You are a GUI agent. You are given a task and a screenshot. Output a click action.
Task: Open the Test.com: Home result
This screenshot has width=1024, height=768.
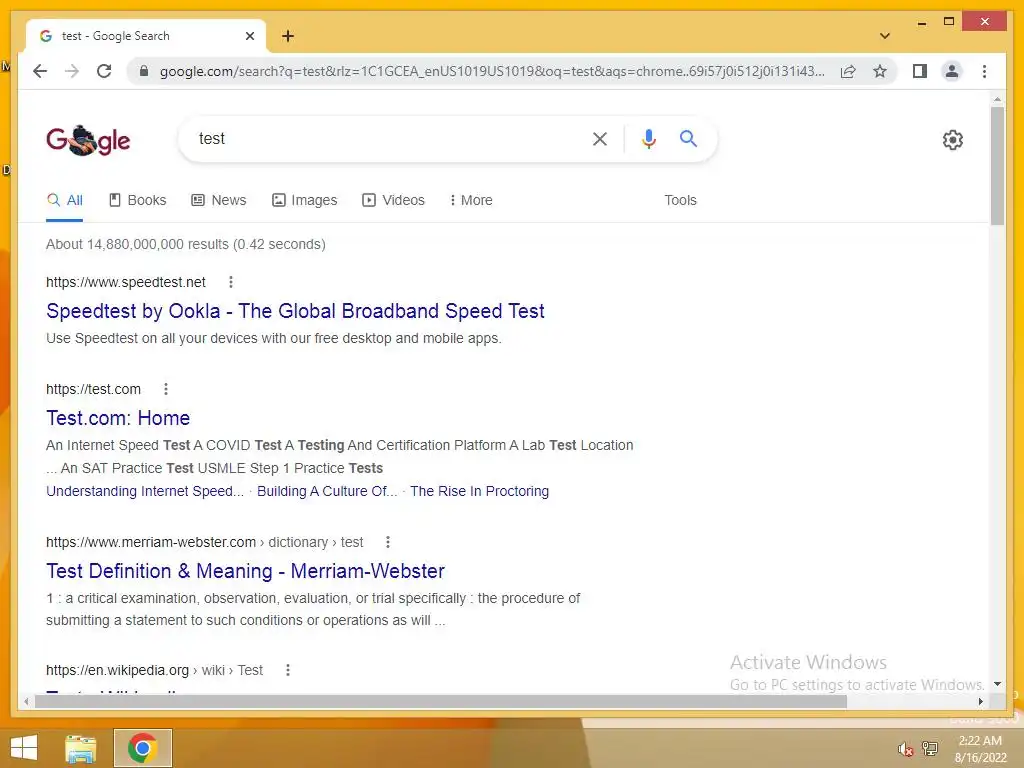point(118,418)
